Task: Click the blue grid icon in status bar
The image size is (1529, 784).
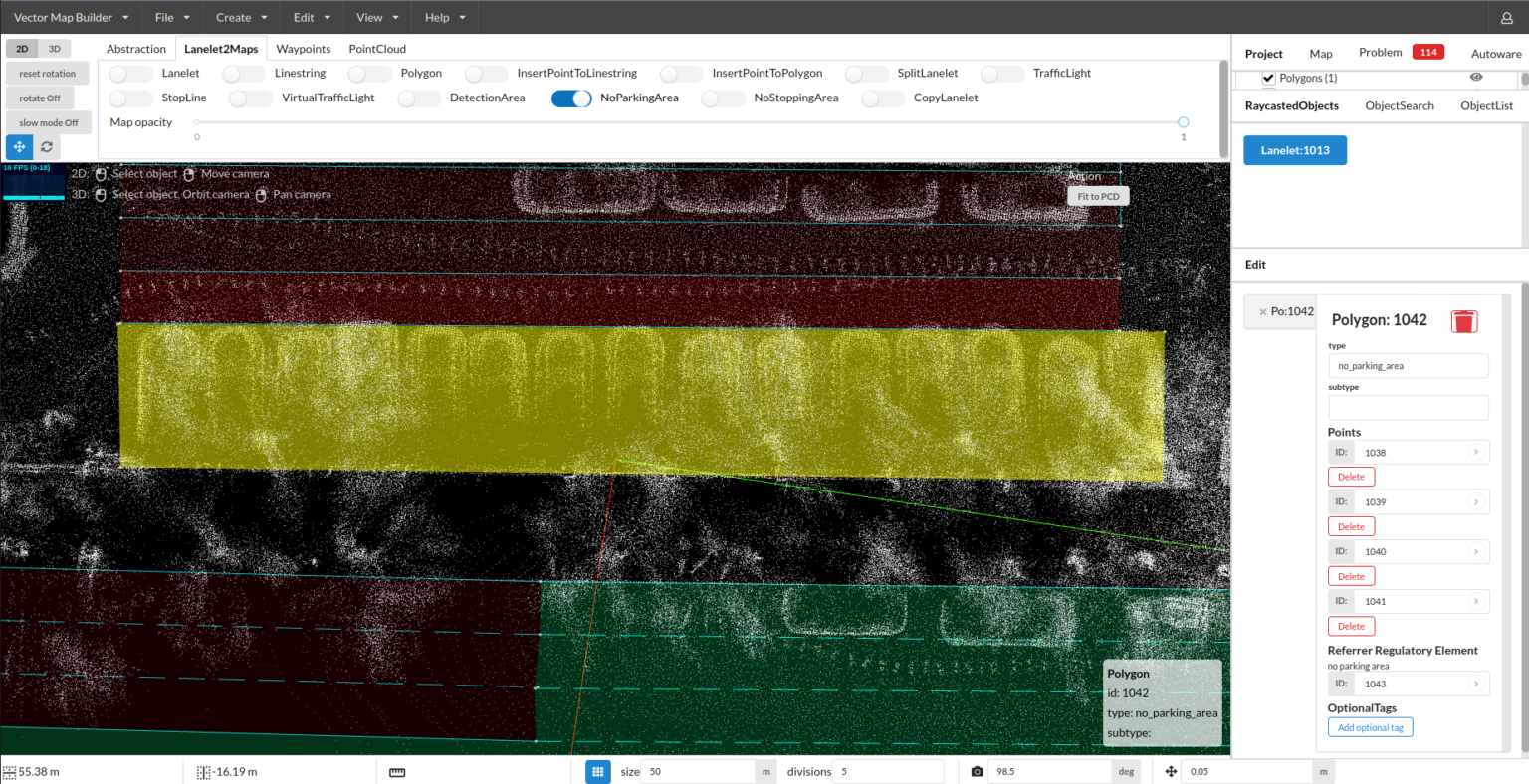Action: pyautogui.click(x=597, y=771)
